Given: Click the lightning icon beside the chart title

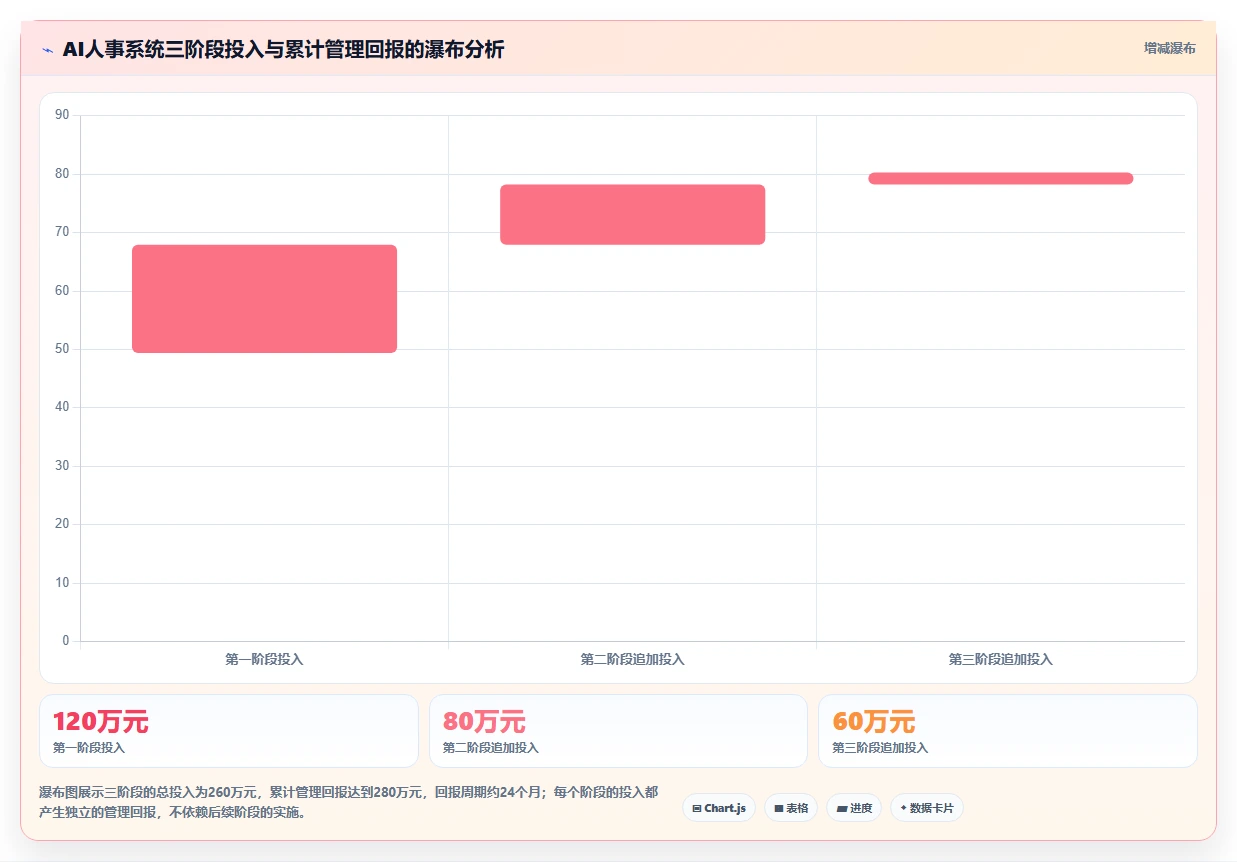Looking at the screenshot, I should [x=47, y=50].
